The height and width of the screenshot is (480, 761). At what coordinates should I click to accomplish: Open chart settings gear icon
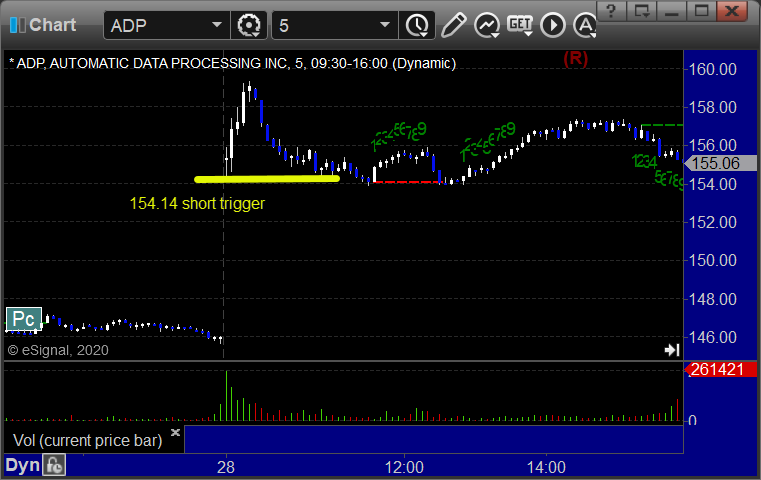tap(249, 25)
